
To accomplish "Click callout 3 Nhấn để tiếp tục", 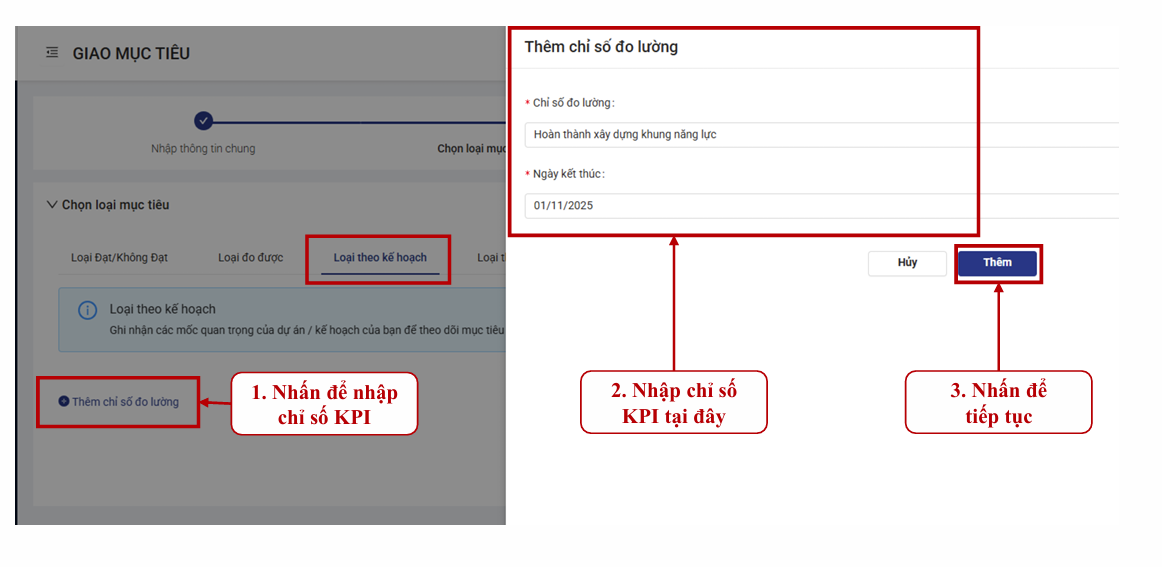I will coord(998,403).
